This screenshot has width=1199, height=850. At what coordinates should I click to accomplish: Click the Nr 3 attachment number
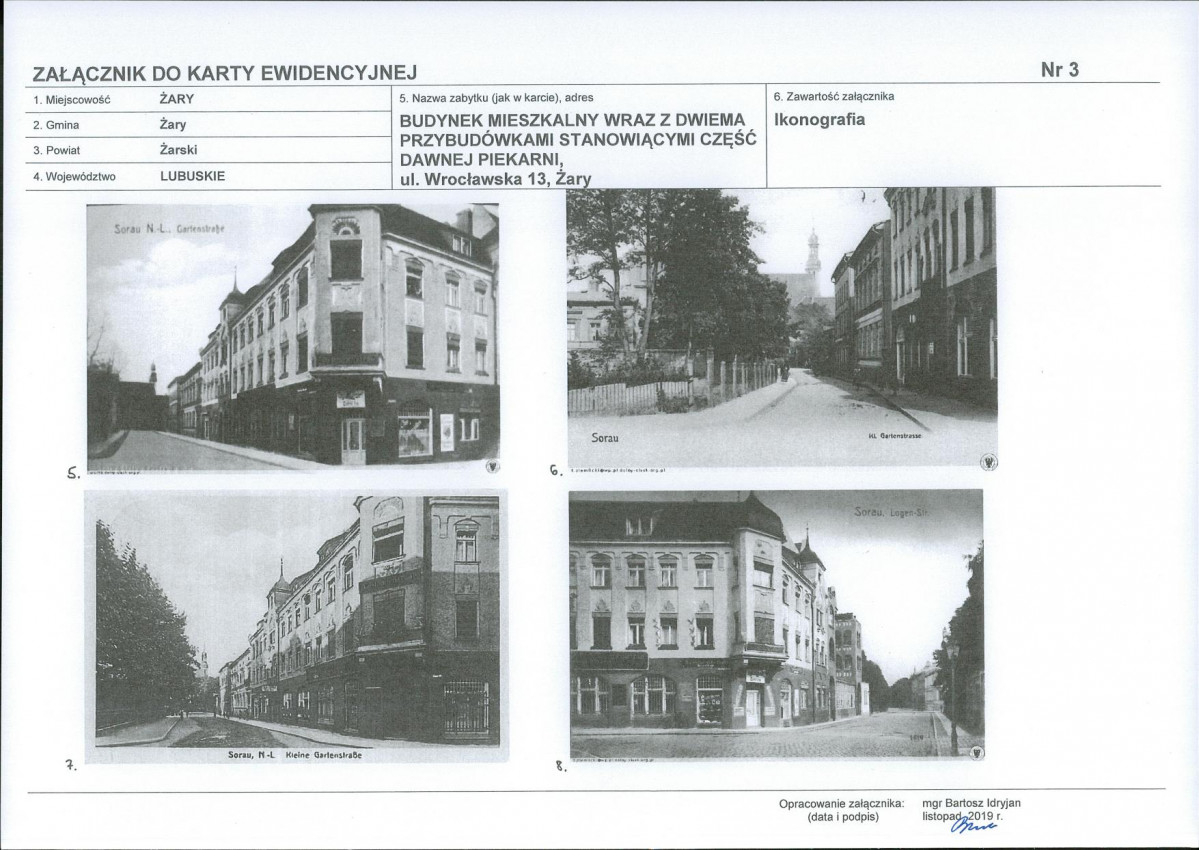coord(1060,70)
